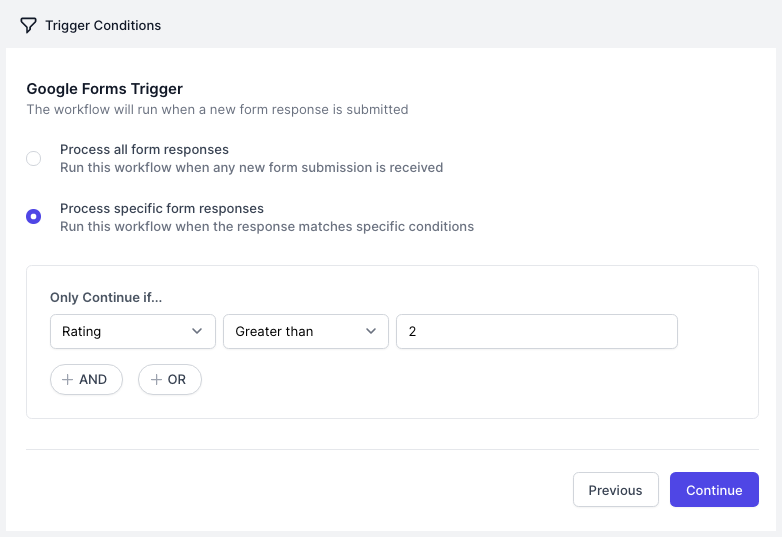This screenshot has width=782, height=537.
Task: Click the Trigger Conditions header text
Action: [103, 25]
